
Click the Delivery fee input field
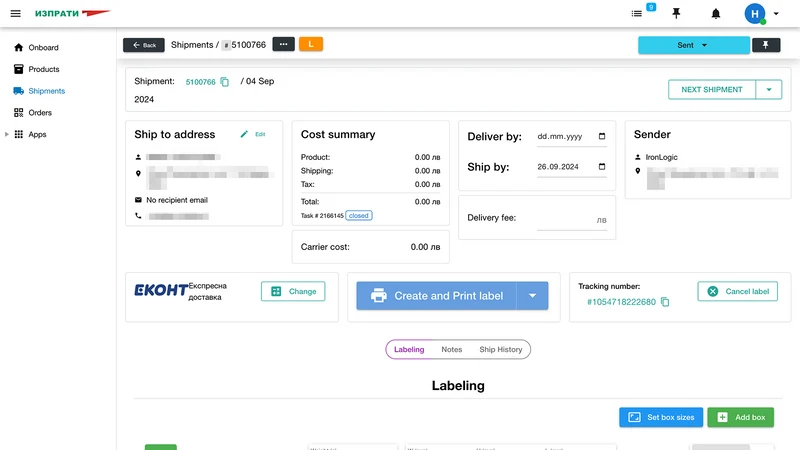(571, 220)
